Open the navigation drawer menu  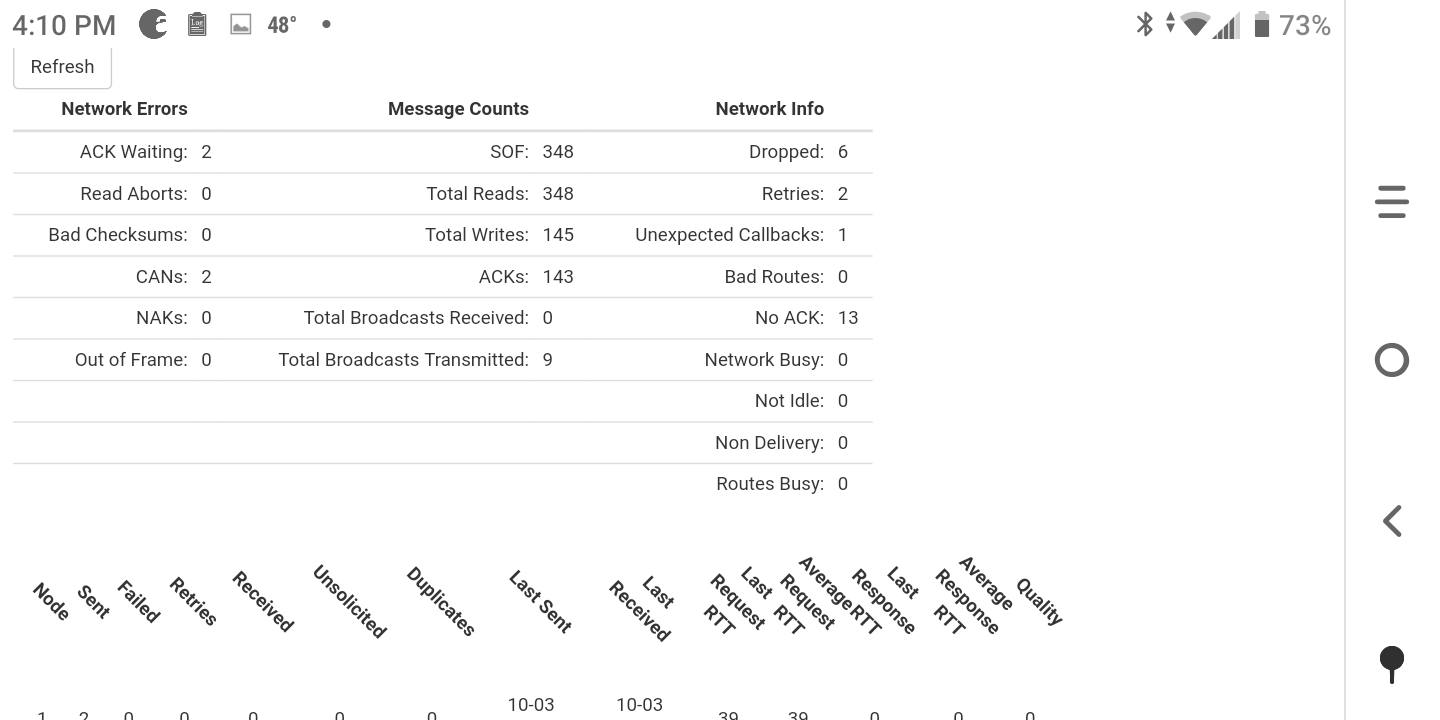[1391, 201]
